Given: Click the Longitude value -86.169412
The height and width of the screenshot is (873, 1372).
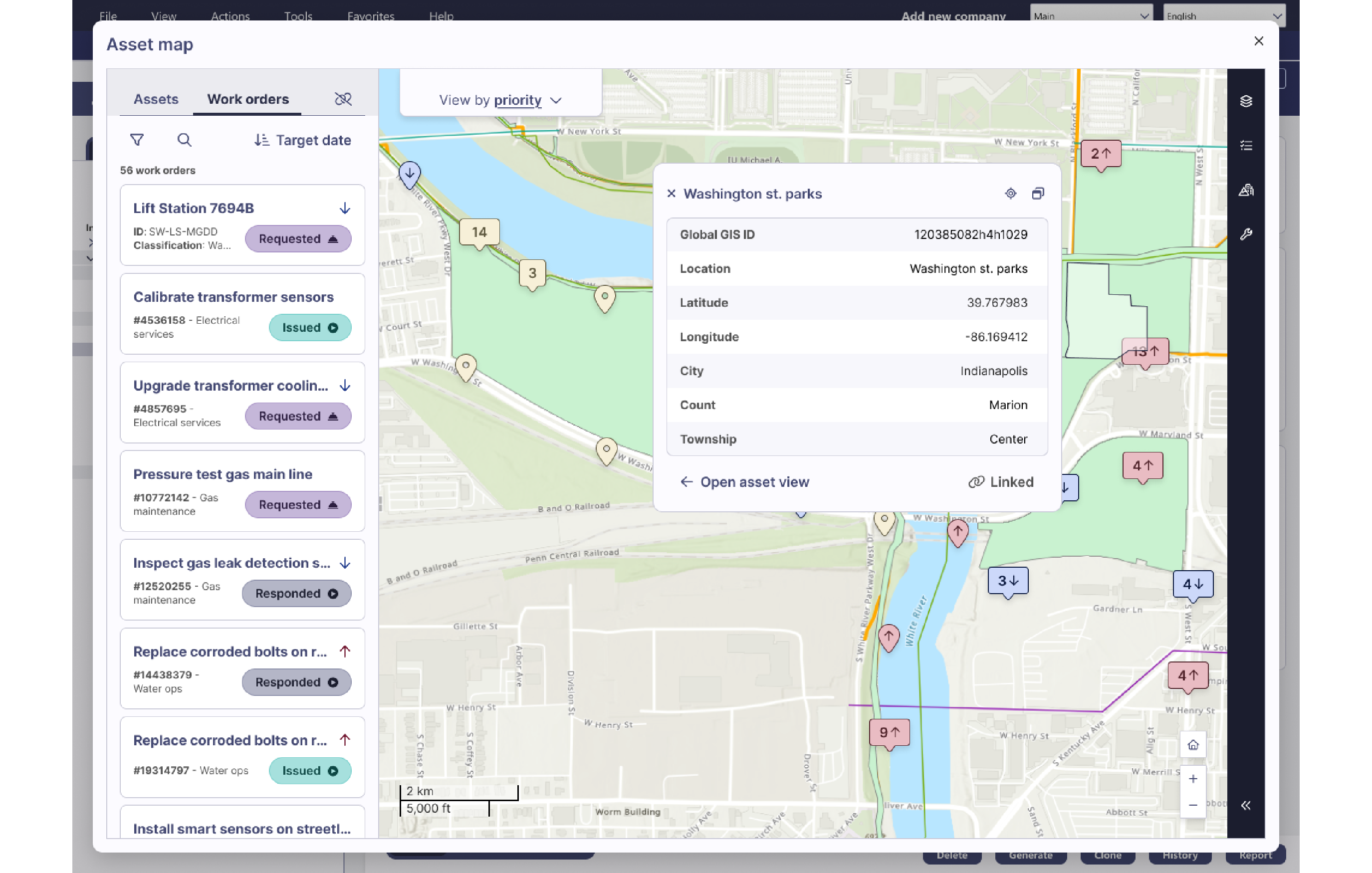Looking at the screenshot, I should click(x=996, y=337).
